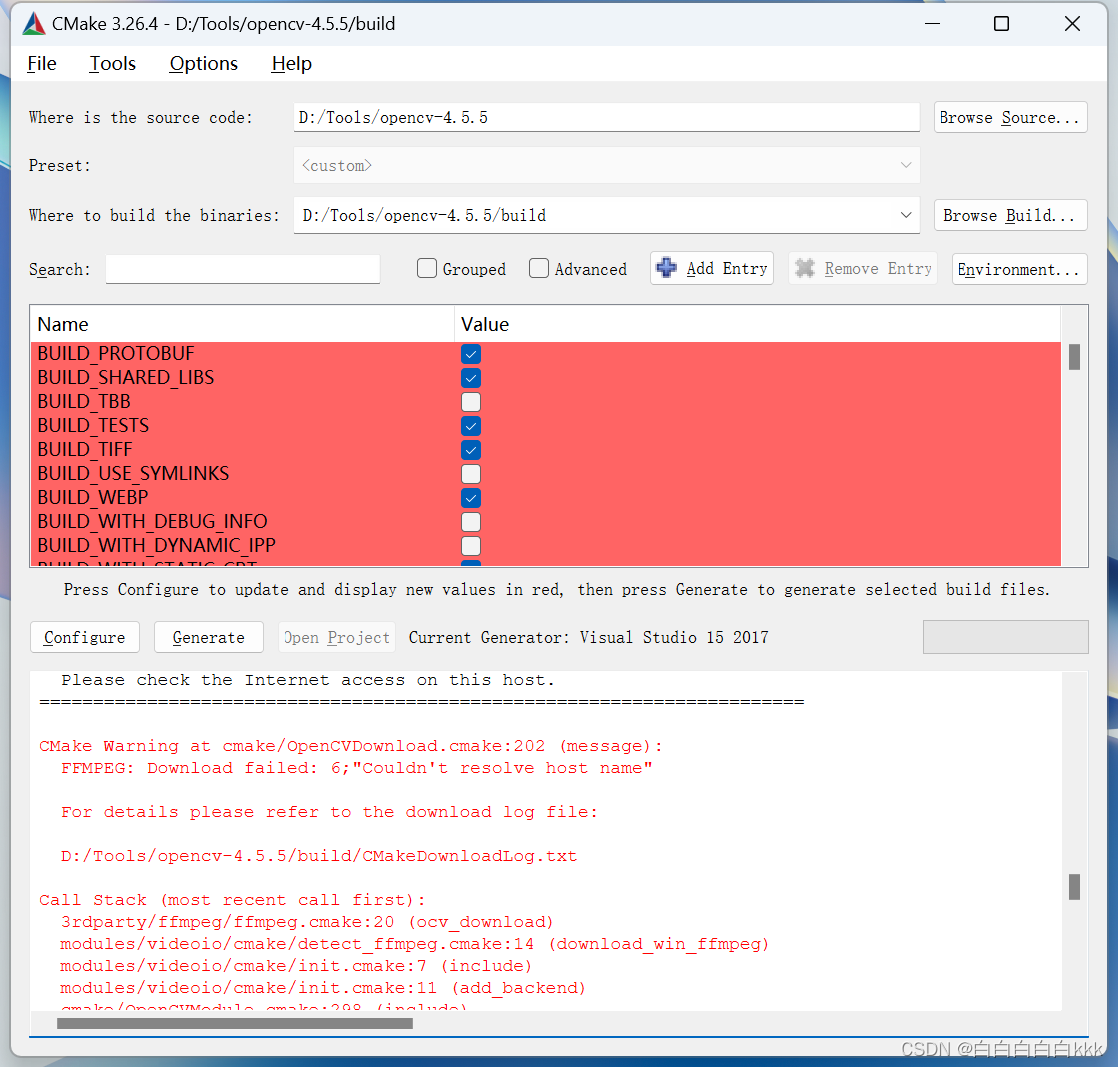The width and height of the screenshot is (1118, 1067).
Task: Click the Search input field
Action: click(x=242, y=269)
